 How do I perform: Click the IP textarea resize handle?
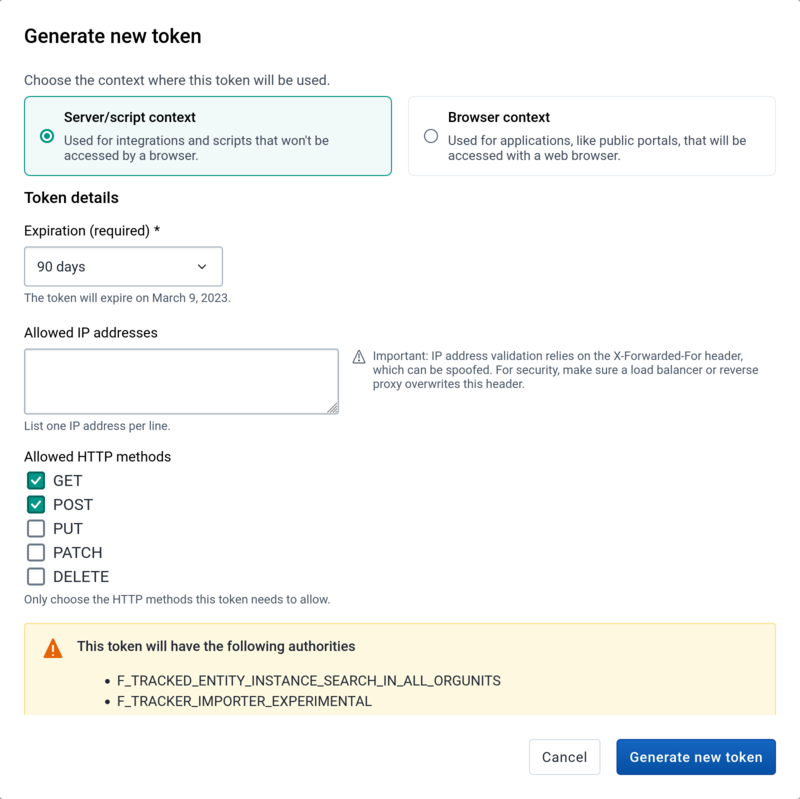(332, 406)
